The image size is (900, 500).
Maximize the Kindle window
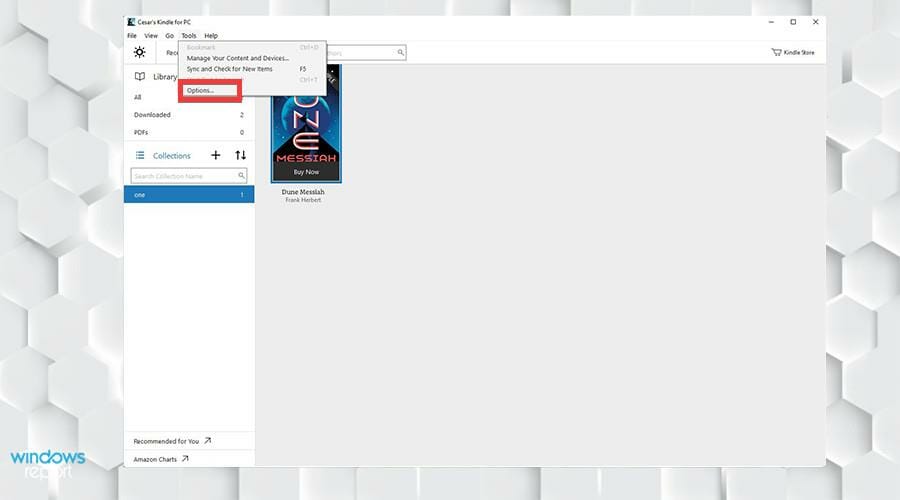[x=793, y=22]
